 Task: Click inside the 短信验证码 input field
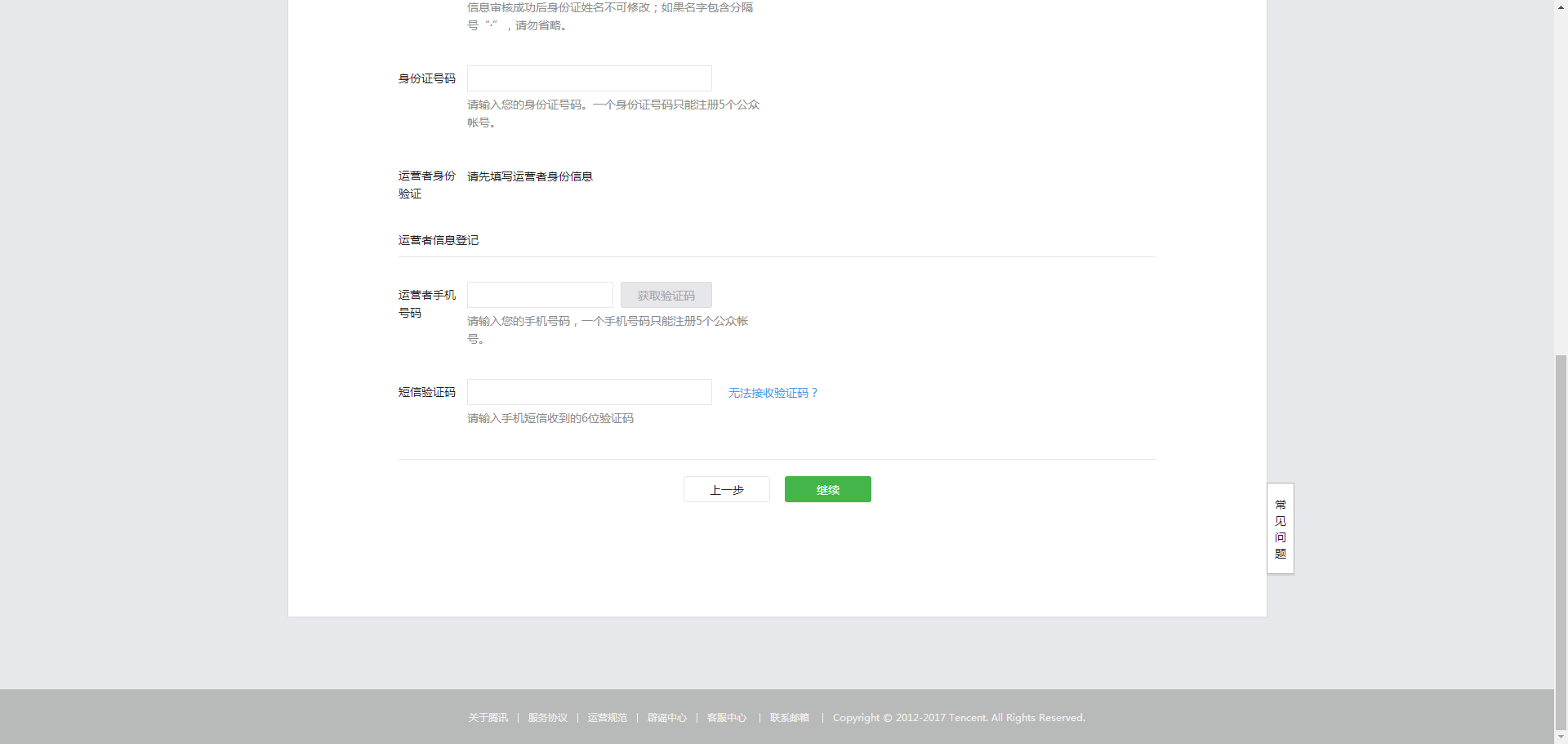click(589, 392)
